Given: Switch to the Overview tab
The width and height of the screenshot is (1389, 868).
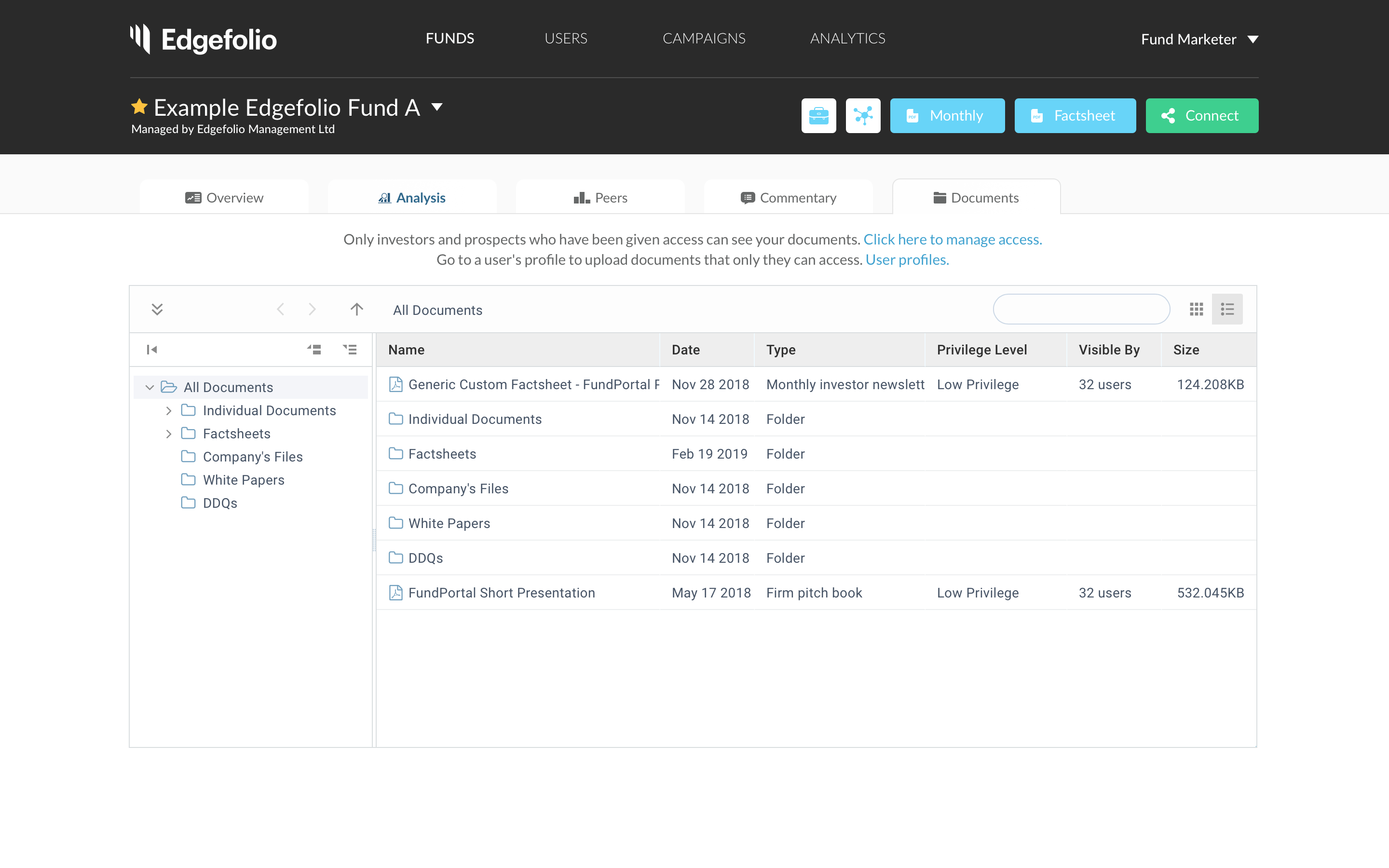Looking at the screenshot, I should coord(224,197).
